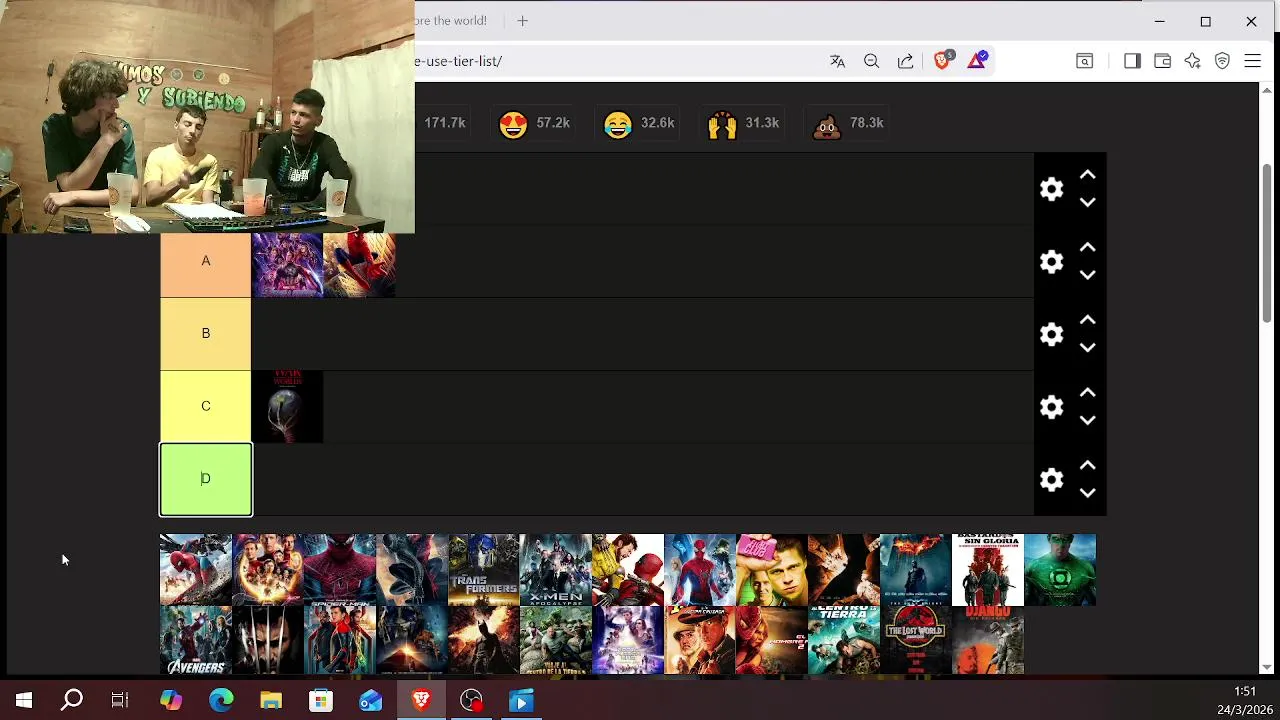Screen dimensions: 1280x720
Task: Pick the Fight Club poster
Action: [x=772, y=570]
